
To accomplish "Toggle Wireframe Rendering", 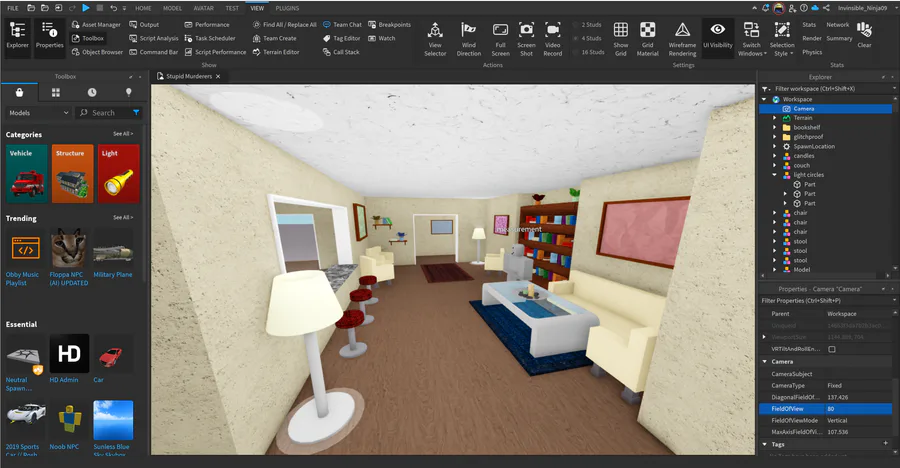I will pos(682,38).
